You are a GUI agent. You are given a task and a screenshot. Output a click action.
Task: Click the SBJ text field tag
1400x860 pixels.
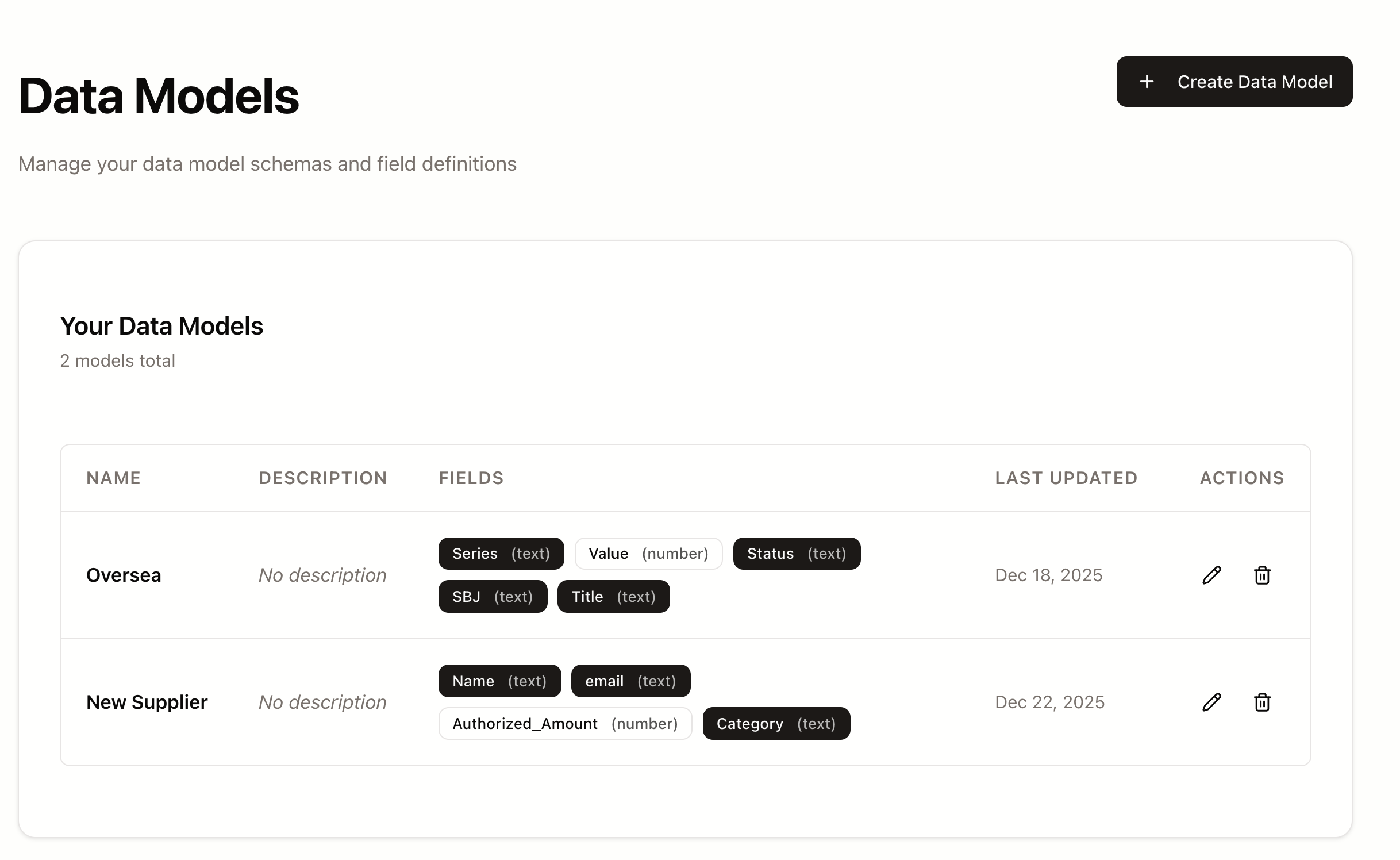click(x=493, y=597)
